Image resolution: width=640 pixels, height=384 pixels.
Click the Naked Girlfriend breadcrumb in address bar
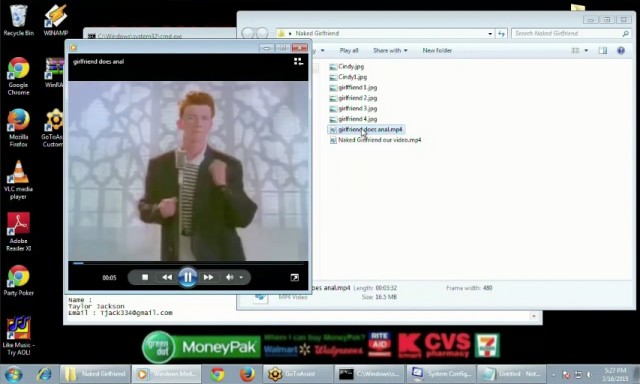[317, 33]
